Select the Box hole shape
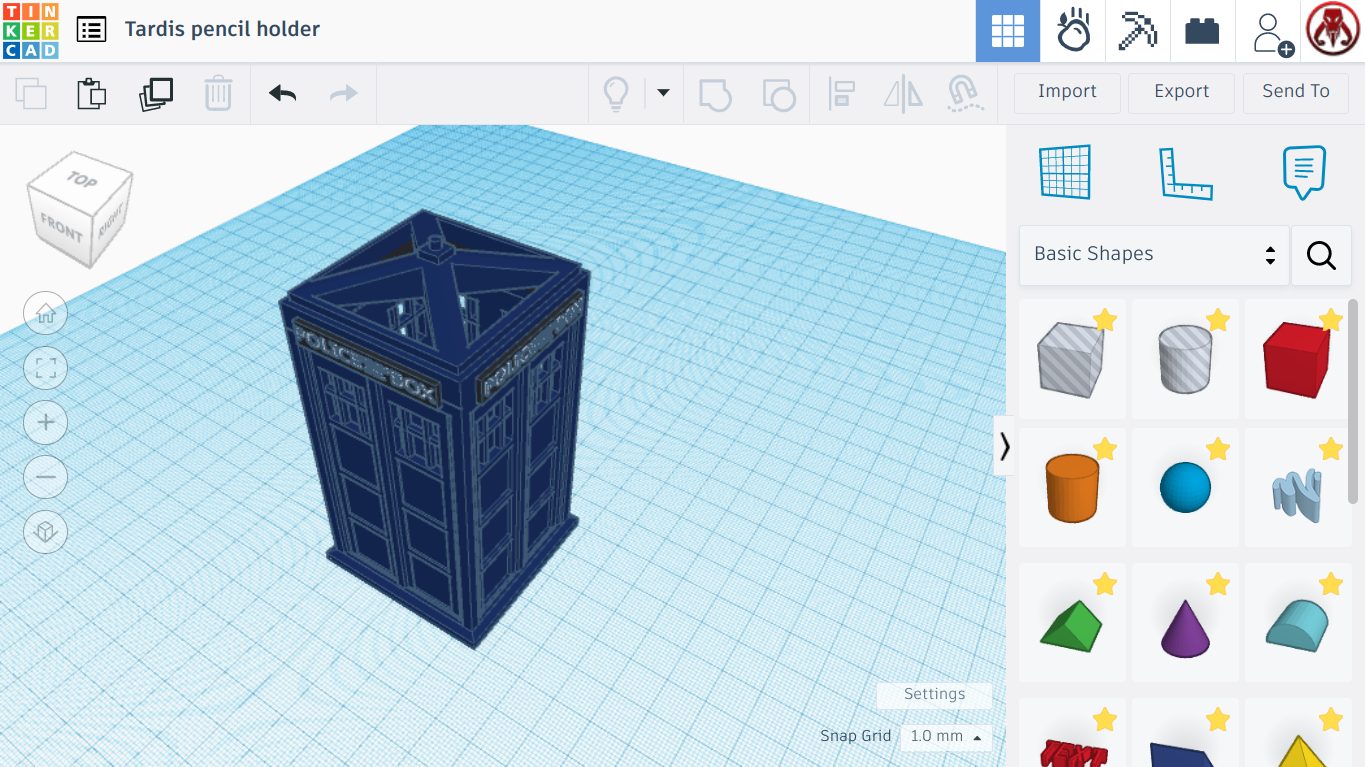Viewport: 1365px width, 767px height. (x=1072, y=359)
